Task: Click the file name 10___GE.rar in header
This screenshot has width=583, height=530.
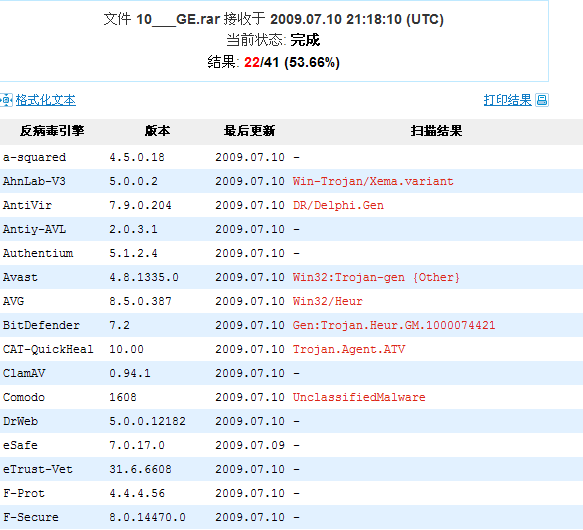Action: pyautogui.click(x=178, y=19)
